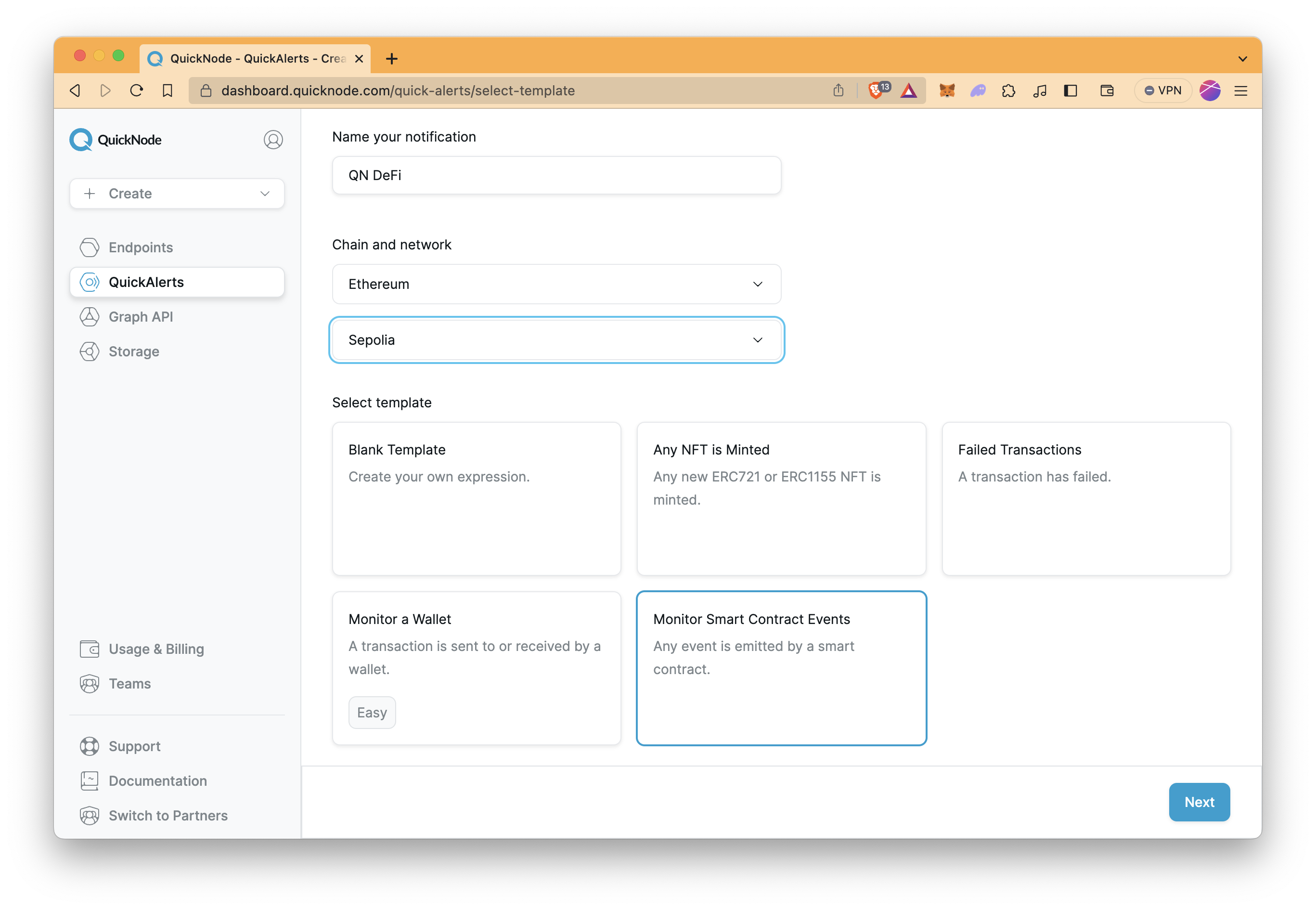Open a new browser tab
The width and height of the screenshot is (1316, 910).
pyautogui.click(x=391, y=59)
